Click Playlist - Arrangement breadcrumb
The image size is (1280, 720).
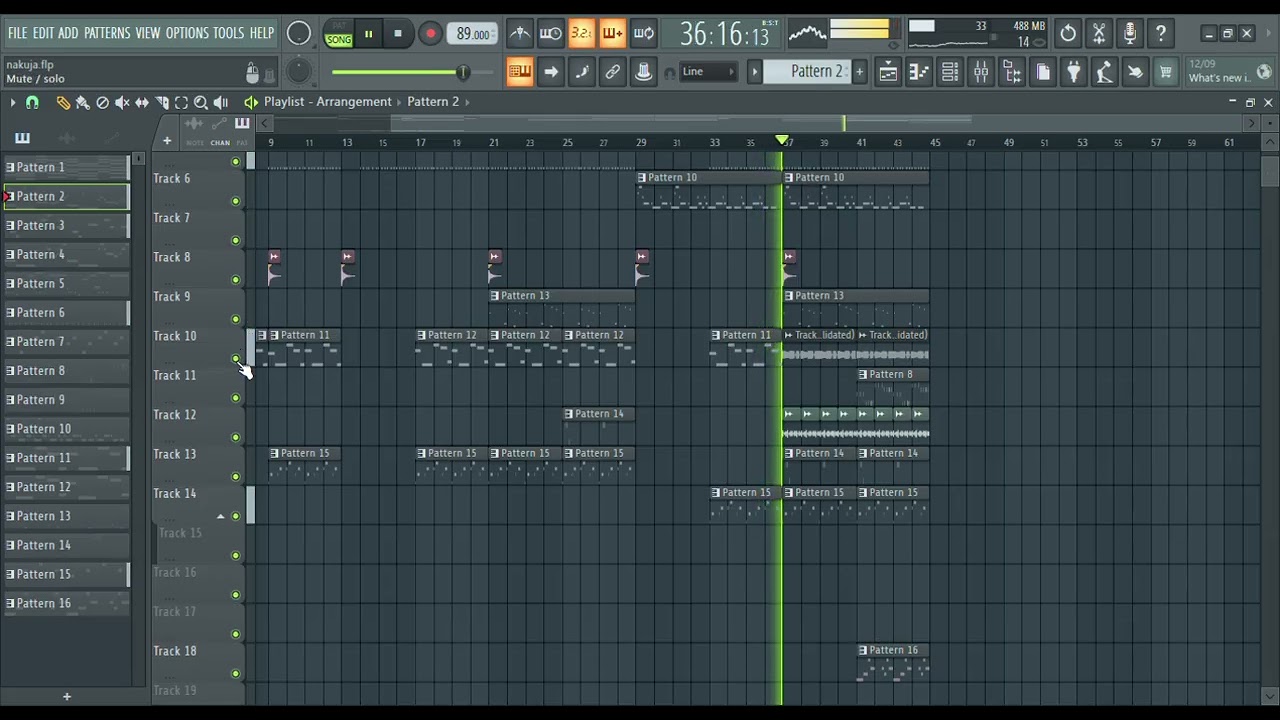[x=328, y=101]
